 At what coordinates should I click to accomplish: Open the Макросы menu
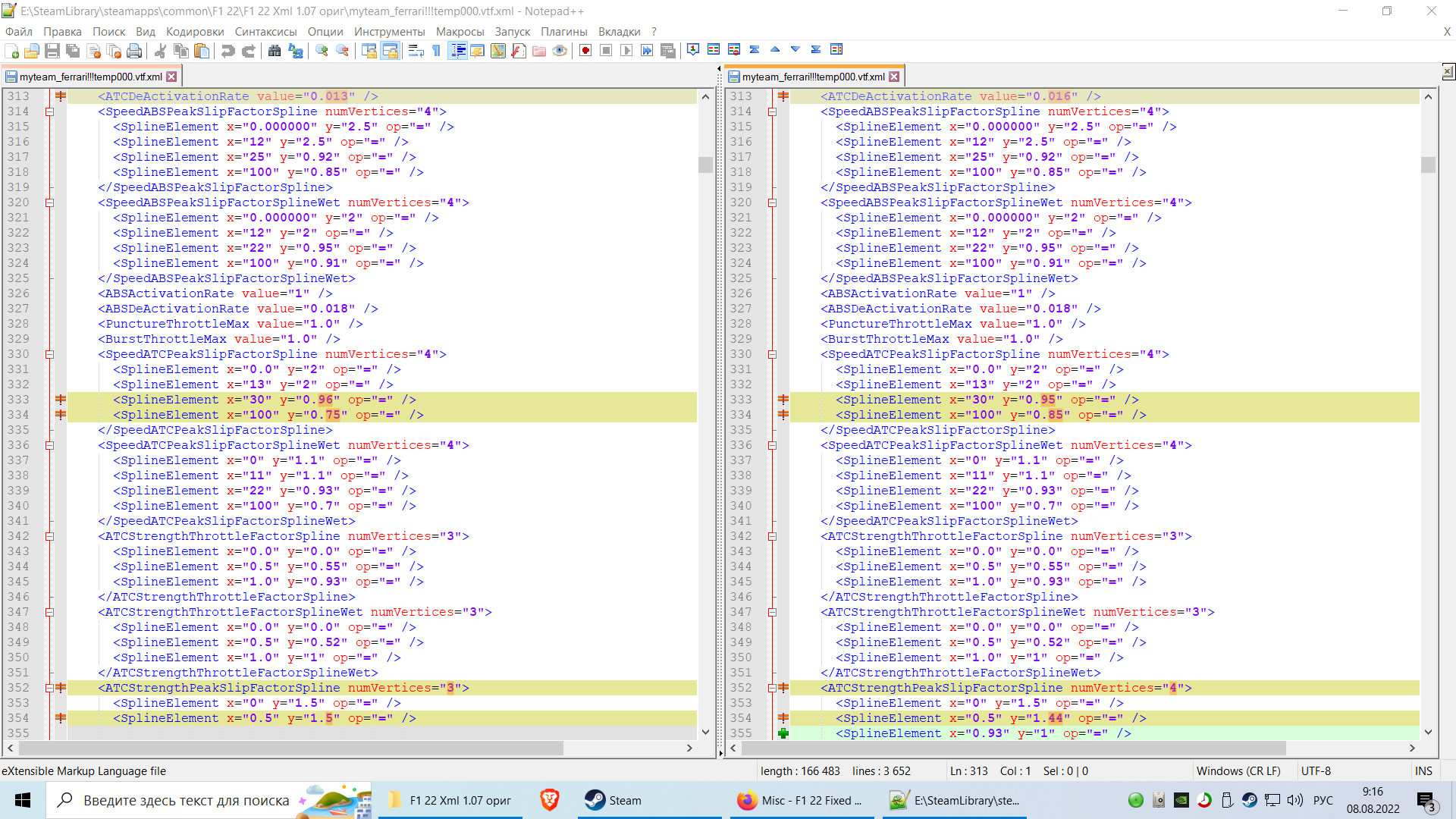coord(460,32)
